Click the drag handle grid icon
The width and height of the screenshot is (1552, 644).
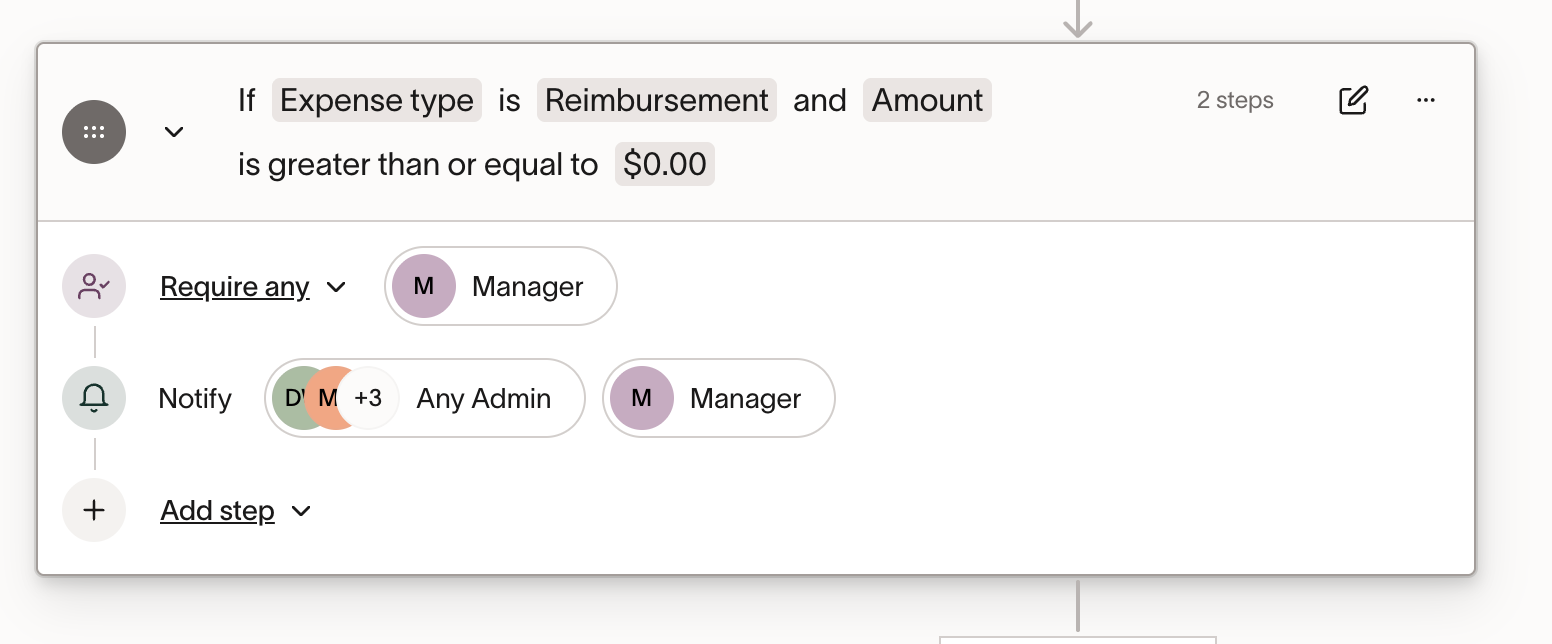[94, 132]
